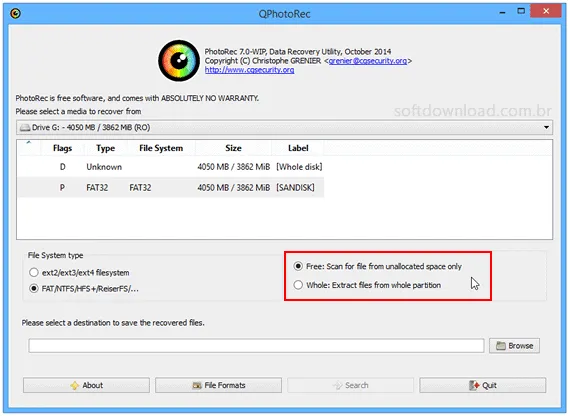Click the exit icon on Quit button

click(474, 385)
